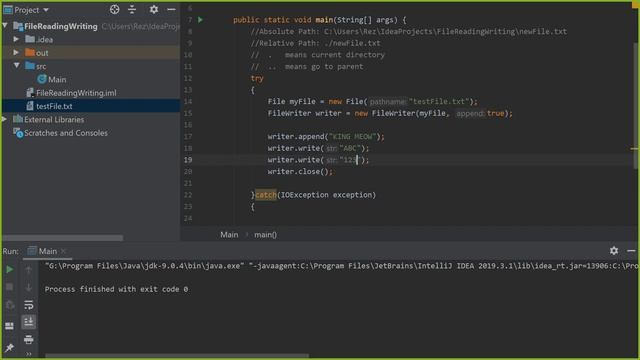Click the Main class icon in the tree

pyautogui.click(x=42, y=79)
